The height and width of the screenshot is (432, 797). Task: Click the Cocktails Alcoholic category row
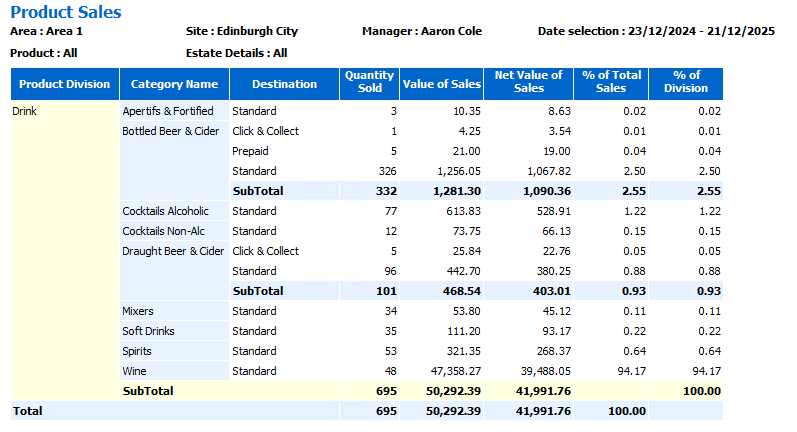point(166,211)
